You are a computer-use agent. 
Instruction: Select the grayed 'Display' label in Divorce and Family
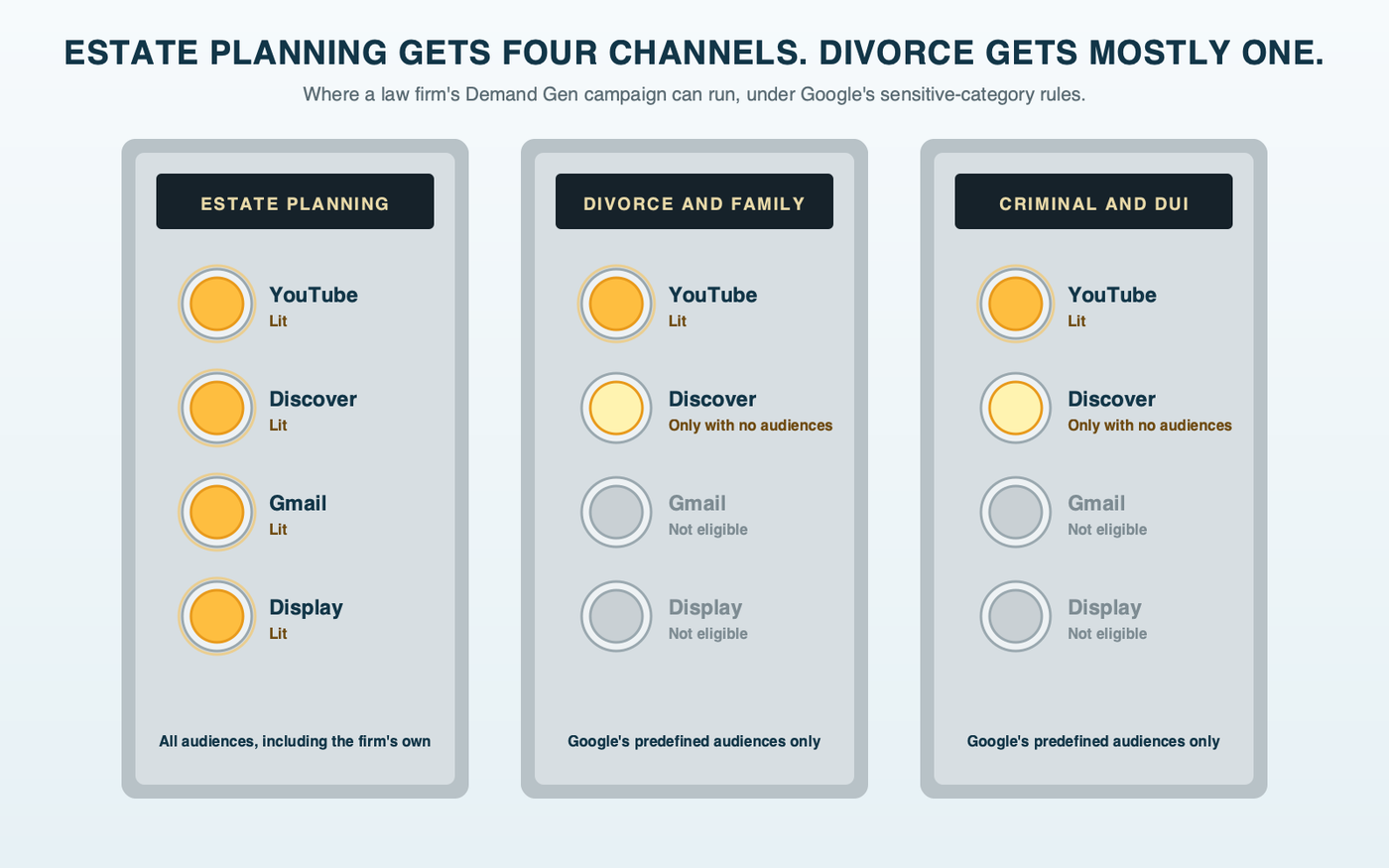pos(705,607)
